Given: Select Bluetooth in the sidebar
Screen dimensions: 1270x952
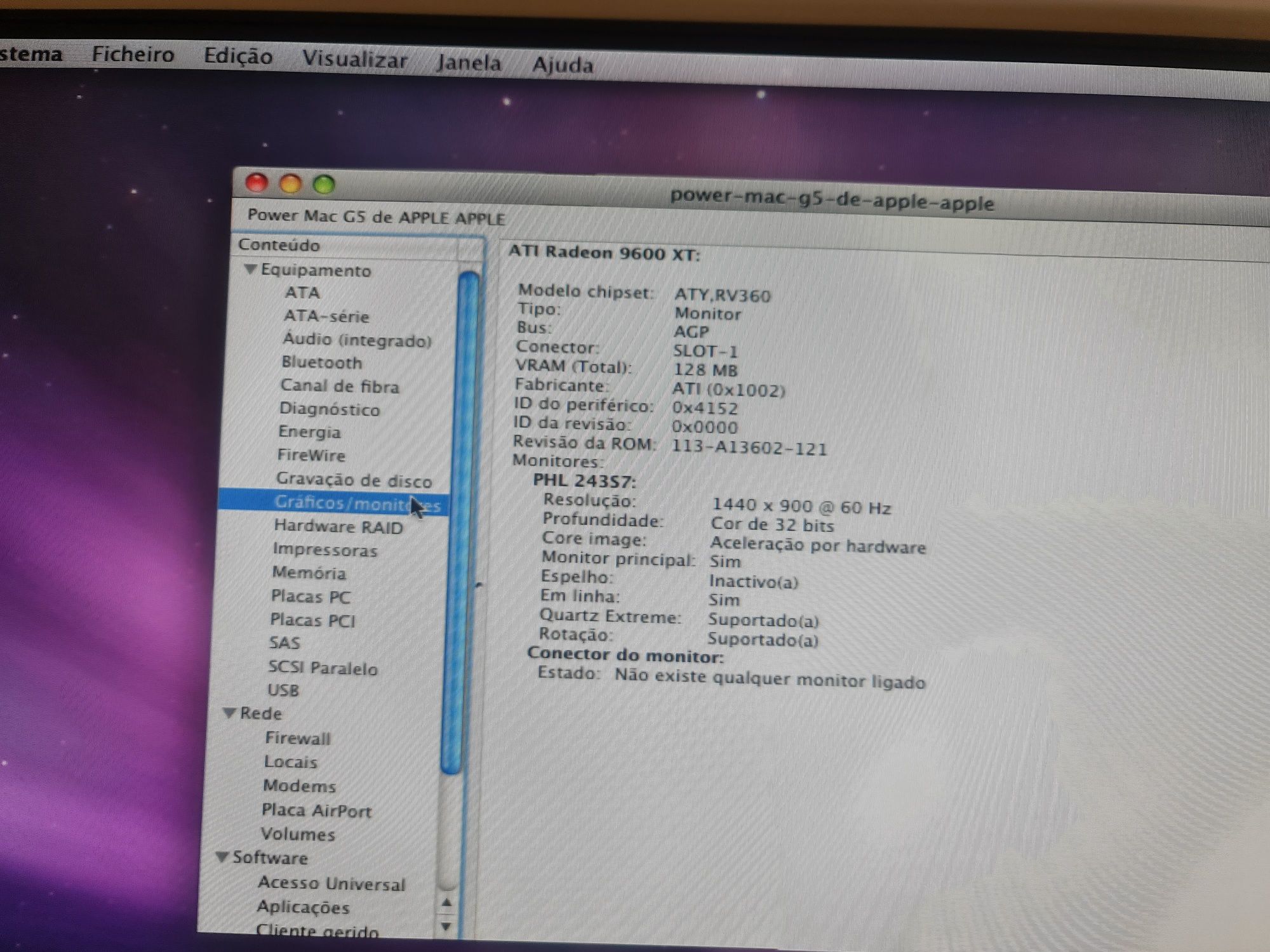Looking at the screenshot, I should click(x=321, y=362).
